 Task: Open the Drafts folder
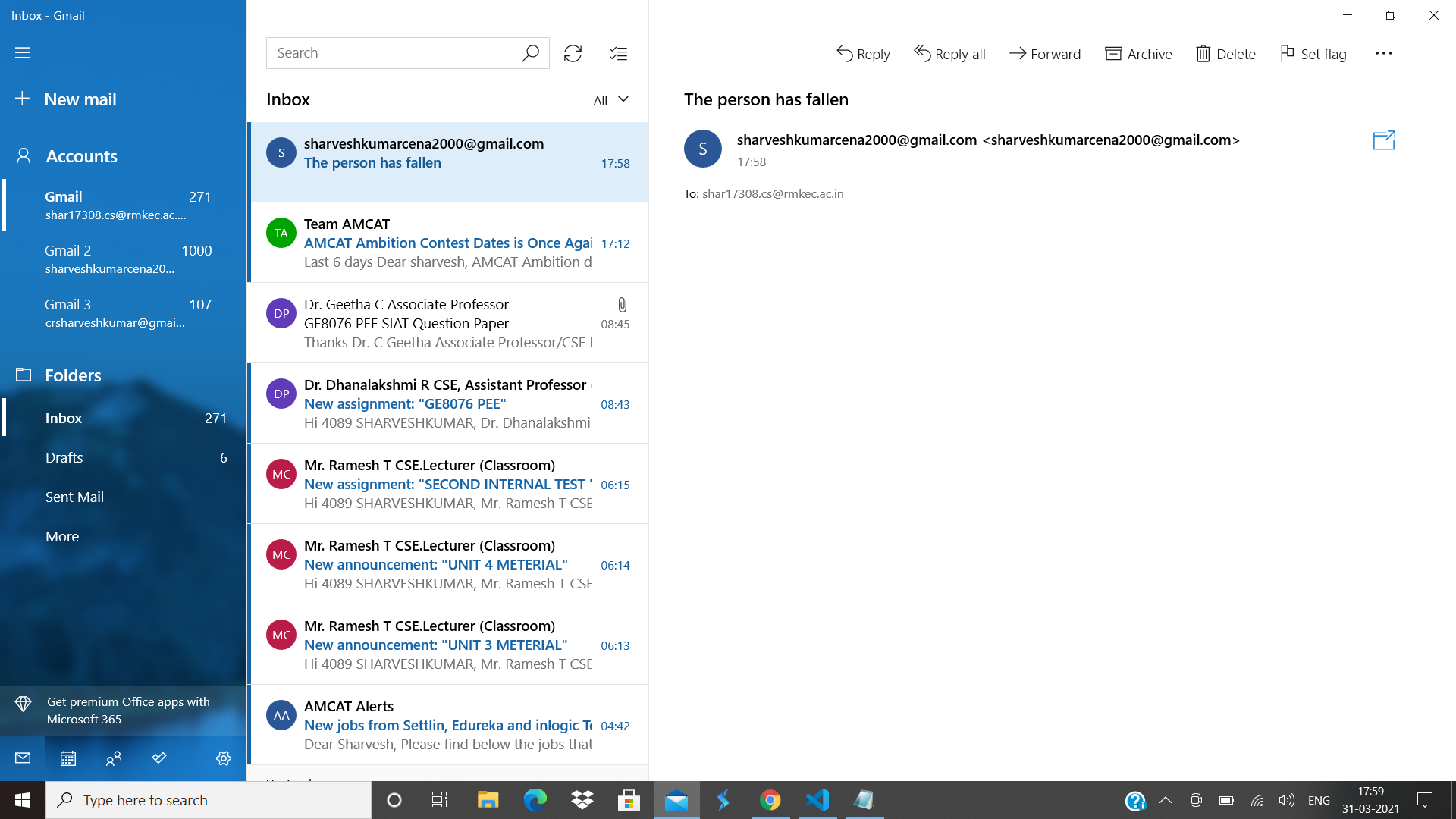pyautogui.click(x=64, y=457)
